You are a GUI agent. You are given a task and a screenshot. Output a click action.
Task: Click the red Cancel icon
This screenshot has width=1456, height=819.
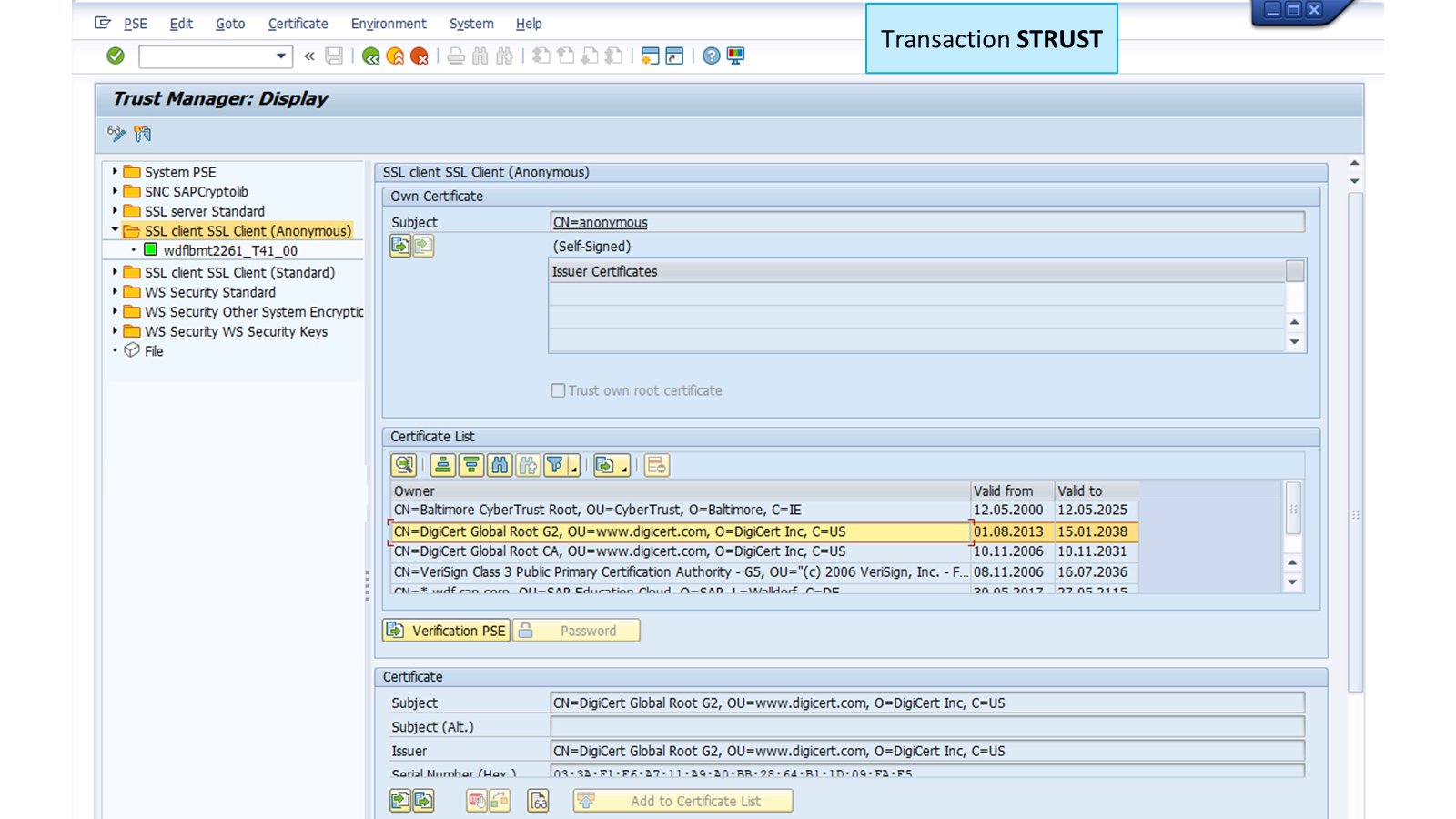point(420,56)
